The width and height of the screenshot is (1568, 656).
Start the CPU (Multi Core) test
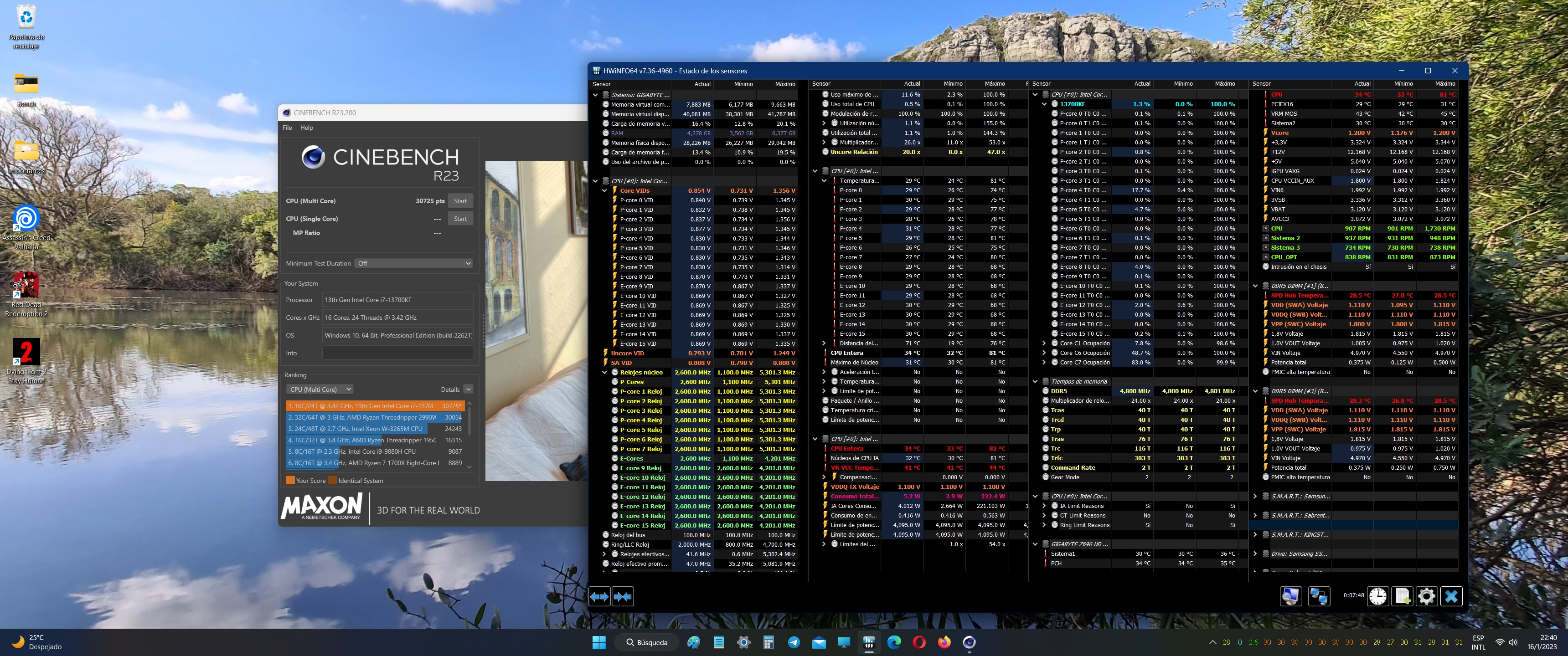(460, 201)
